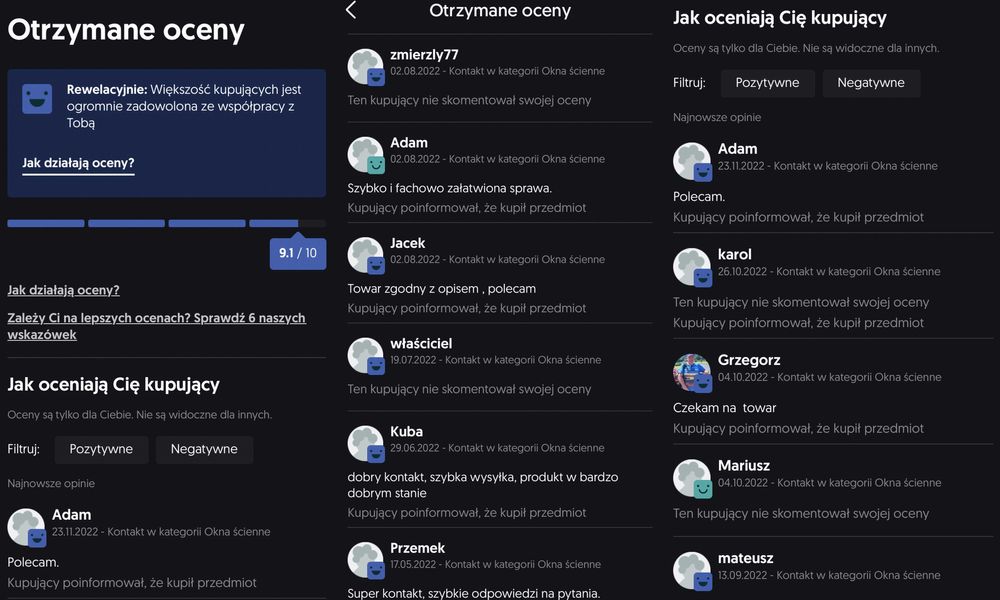
Task: Click date line '17.05.2022 - Kontakt w kategorii Okna ścienne'
Action: pos(496,565)
